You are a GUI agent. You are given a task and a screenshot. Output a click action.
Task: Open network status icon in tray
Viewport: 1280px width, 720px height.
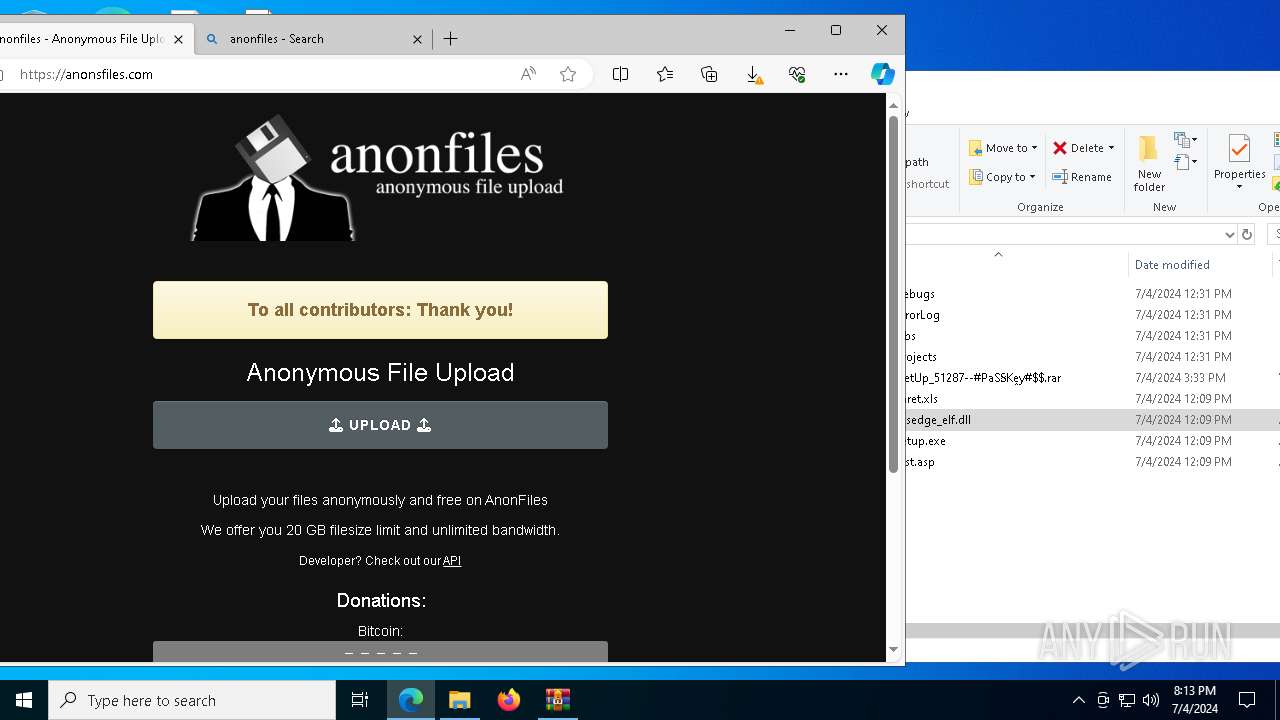[x=1127, y=700]
